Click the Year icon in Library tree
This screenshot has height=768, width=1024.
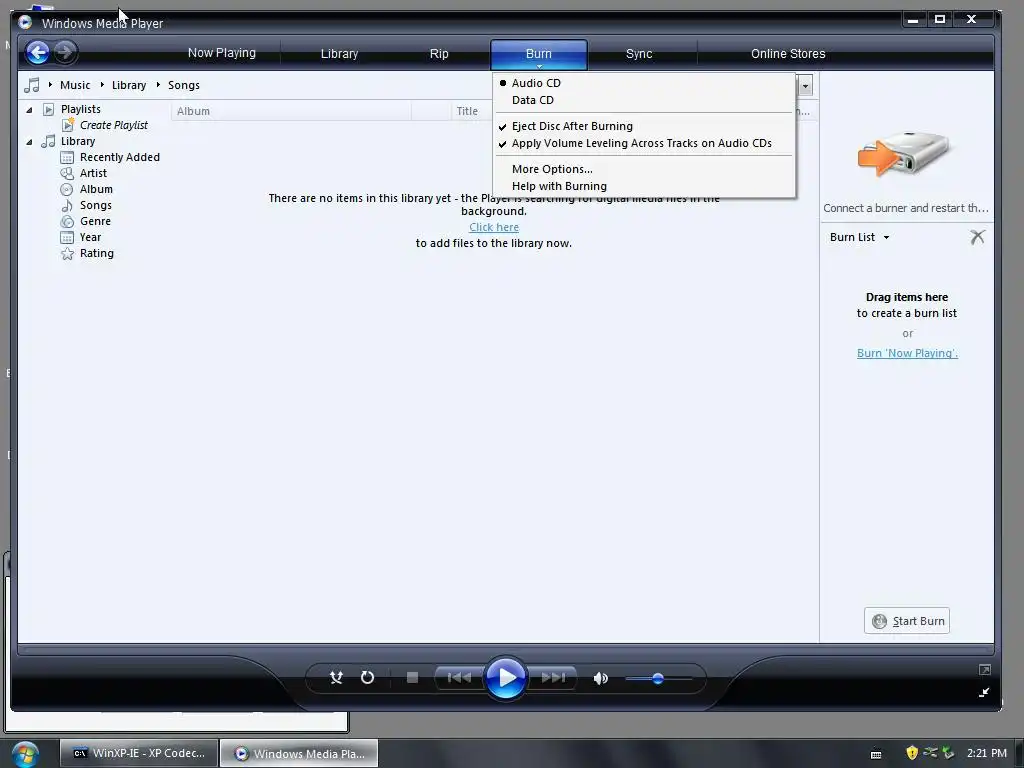(x=67, y=237)
